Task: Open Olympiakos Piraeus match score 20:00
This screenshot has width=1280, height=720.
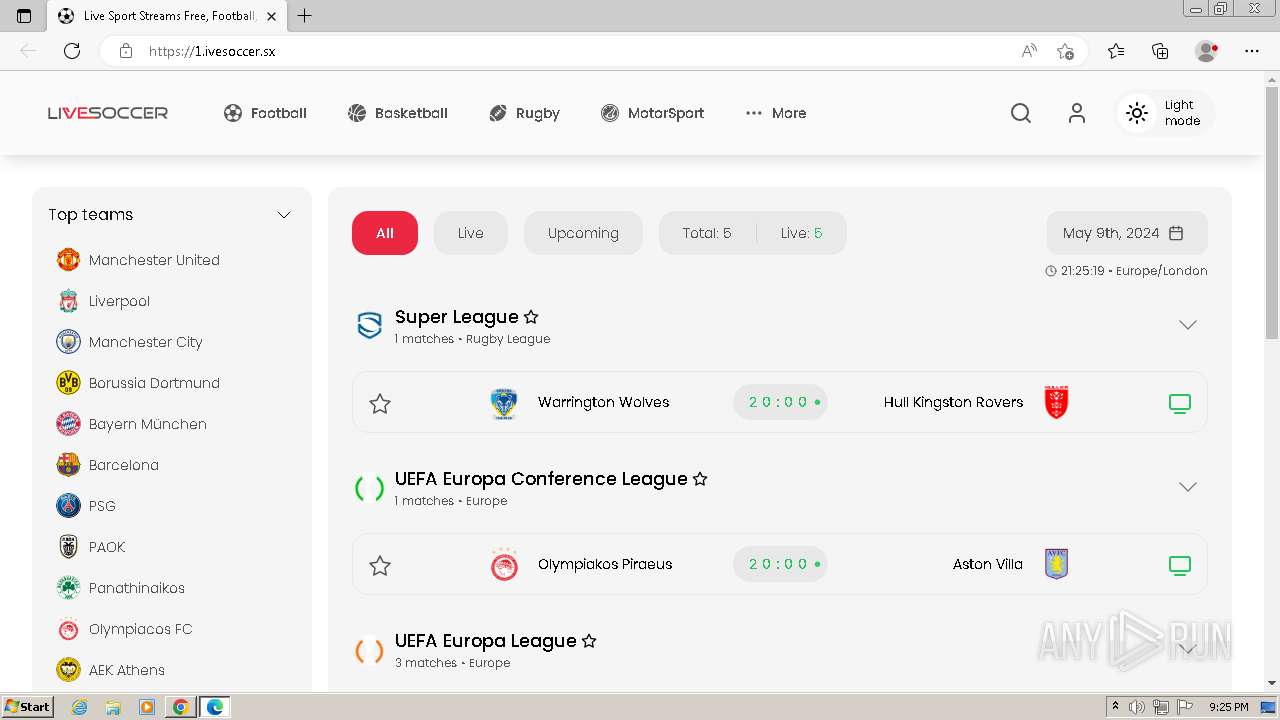Action: tap(780, 564)
